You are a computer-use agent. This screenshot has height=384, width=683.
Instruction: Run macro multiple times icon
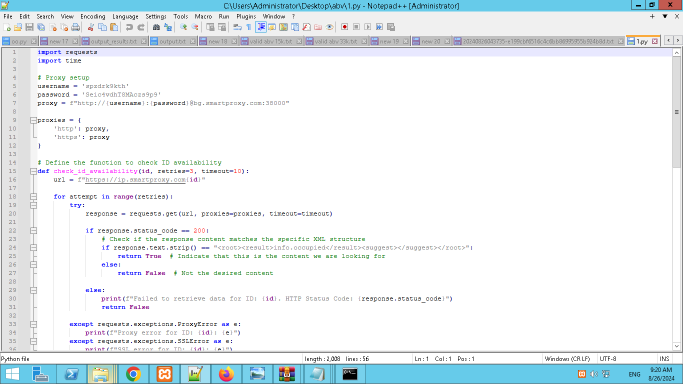tap(379, 27)
